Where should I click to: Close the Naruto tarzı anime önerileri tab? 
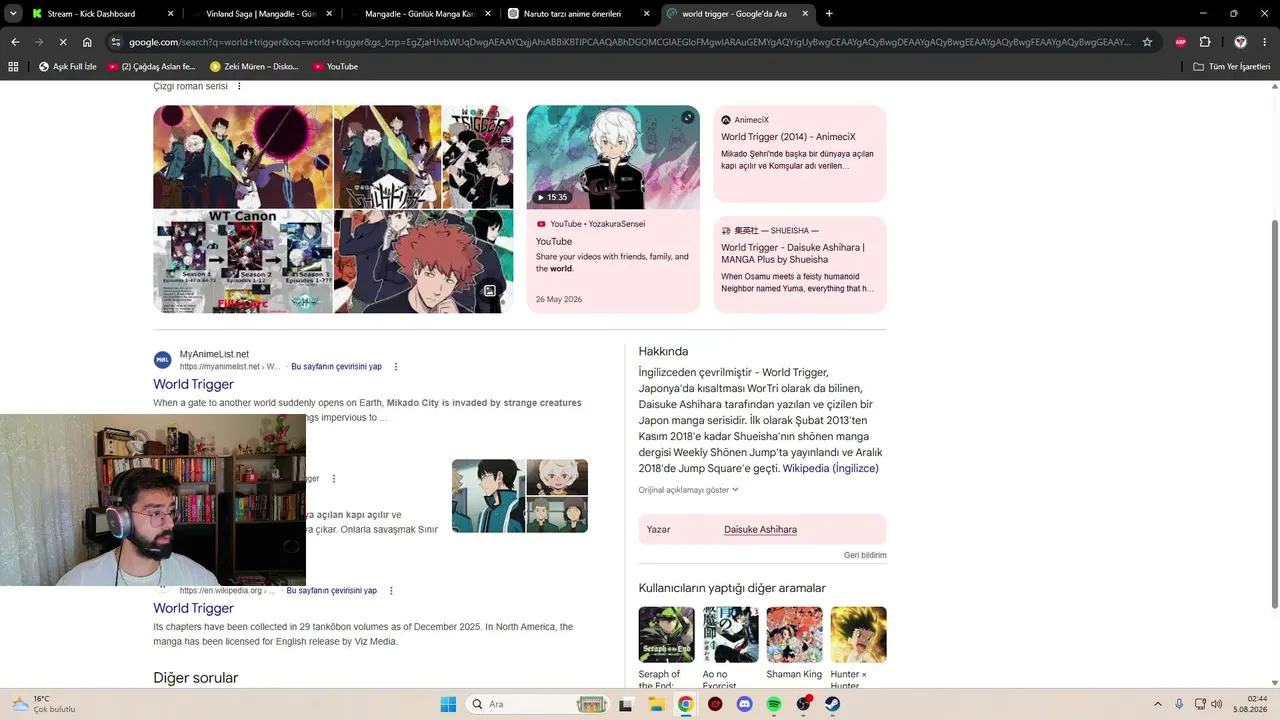[647, 14]
